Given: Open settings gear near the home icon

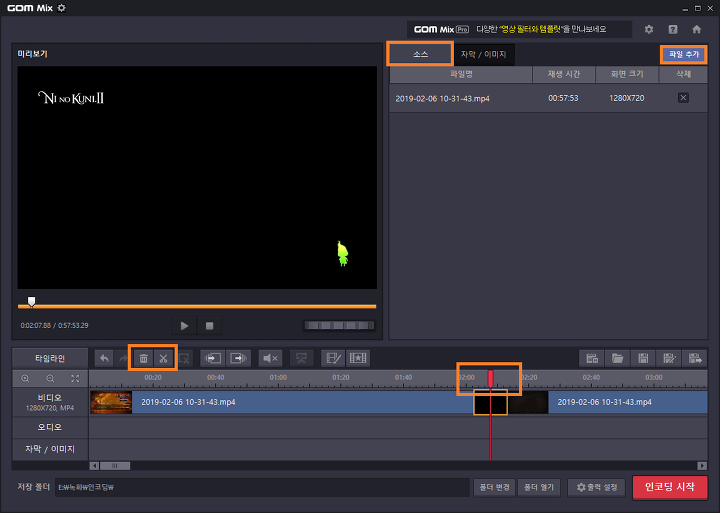Looking at the screenshot, I should tap(649, 29).
